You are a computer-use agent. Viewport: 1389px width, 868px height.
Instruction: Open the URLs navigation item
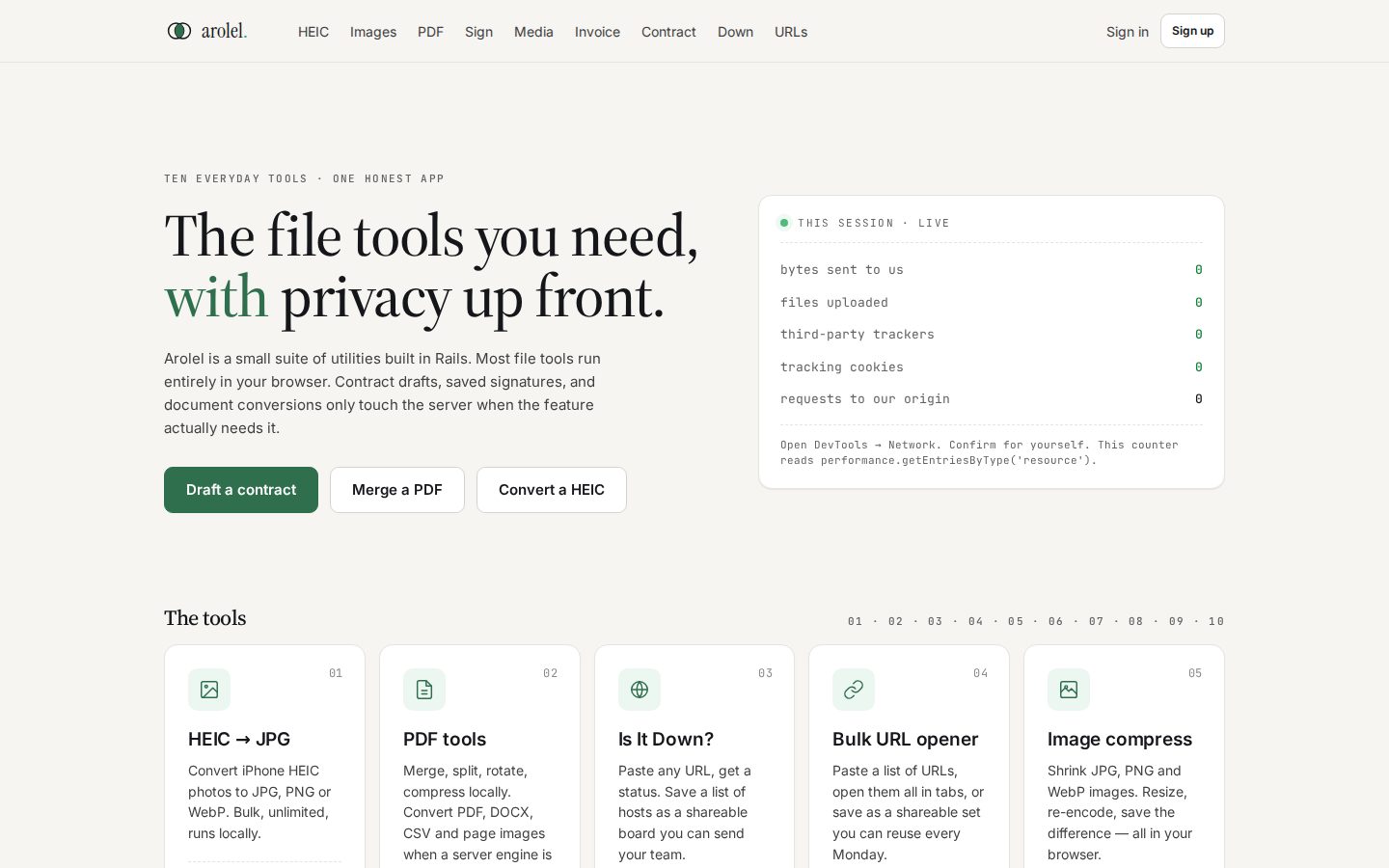pyautogui.click(x=791, y=32)
